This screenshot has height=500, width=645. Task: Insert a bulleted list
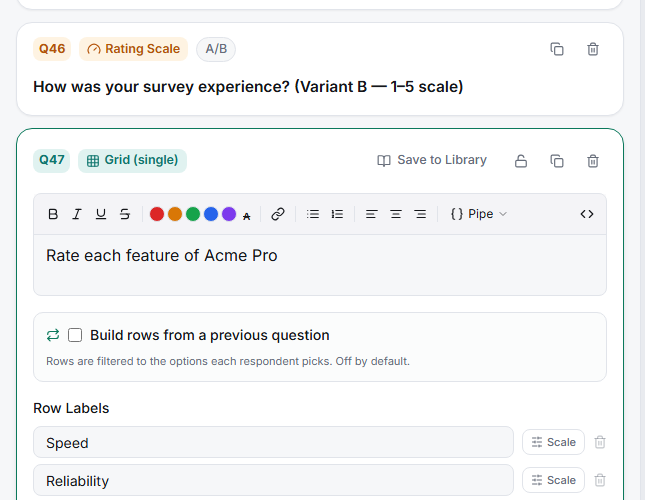pos(313,214)
